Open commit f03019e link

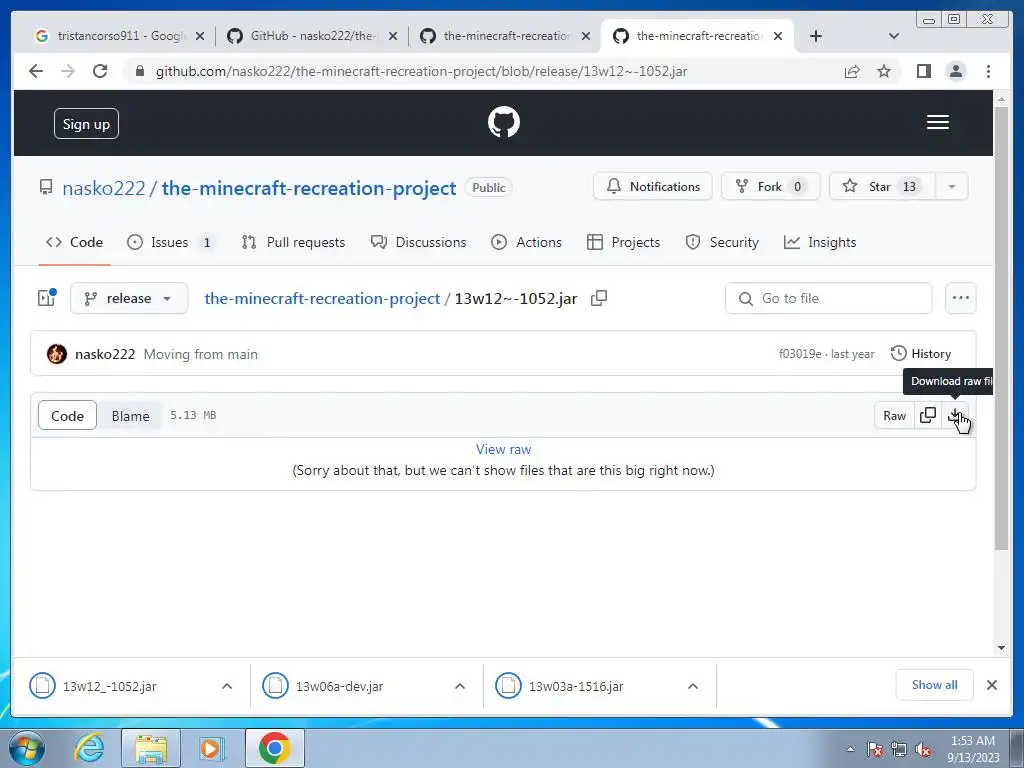(800, 354)
